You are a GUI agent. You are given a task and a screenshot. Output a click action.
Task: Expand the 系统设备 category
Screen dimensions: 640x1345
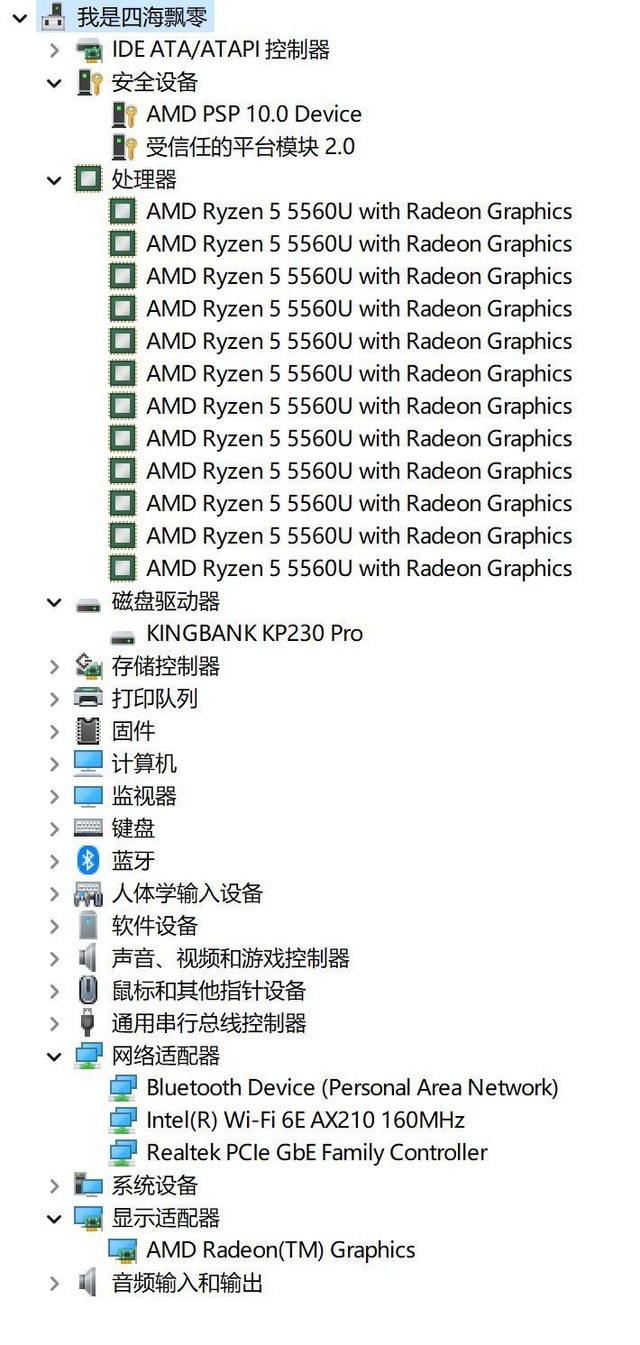[x=54, y=1185]
